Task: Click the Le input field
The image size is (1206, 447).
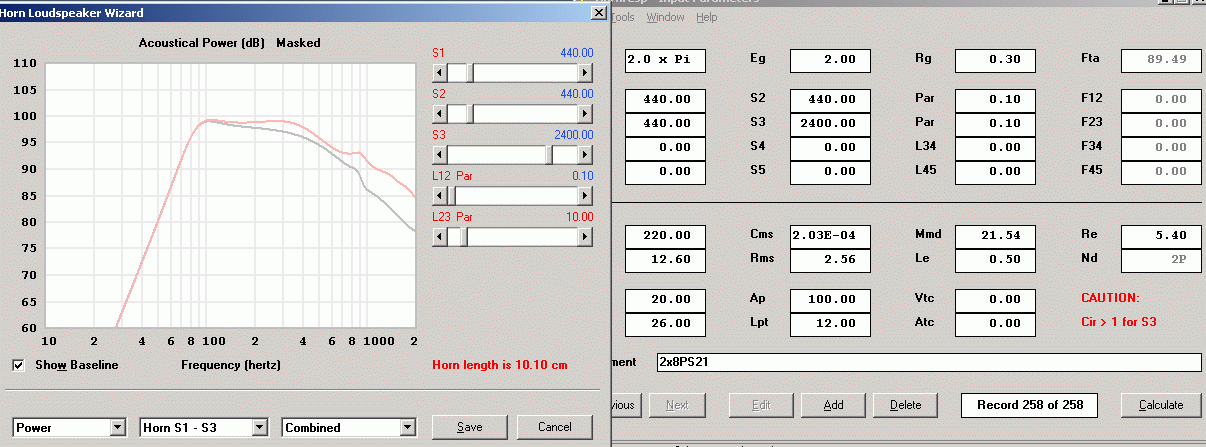Action: 995,260
